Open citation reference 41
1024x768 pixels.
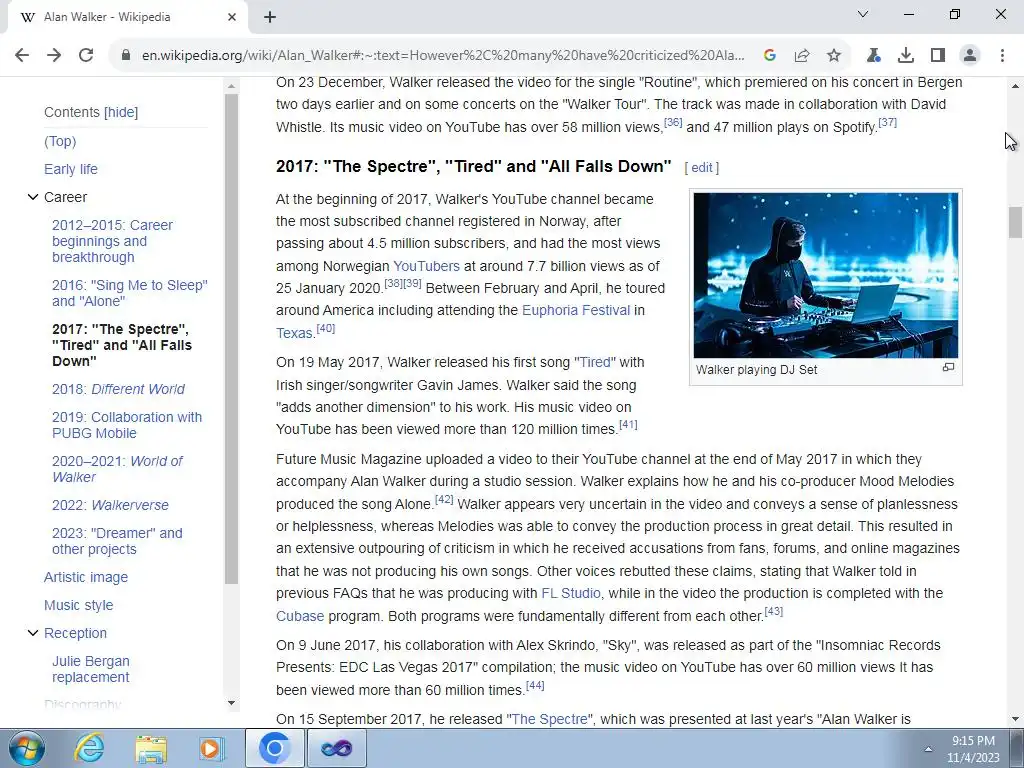point(628,424)
